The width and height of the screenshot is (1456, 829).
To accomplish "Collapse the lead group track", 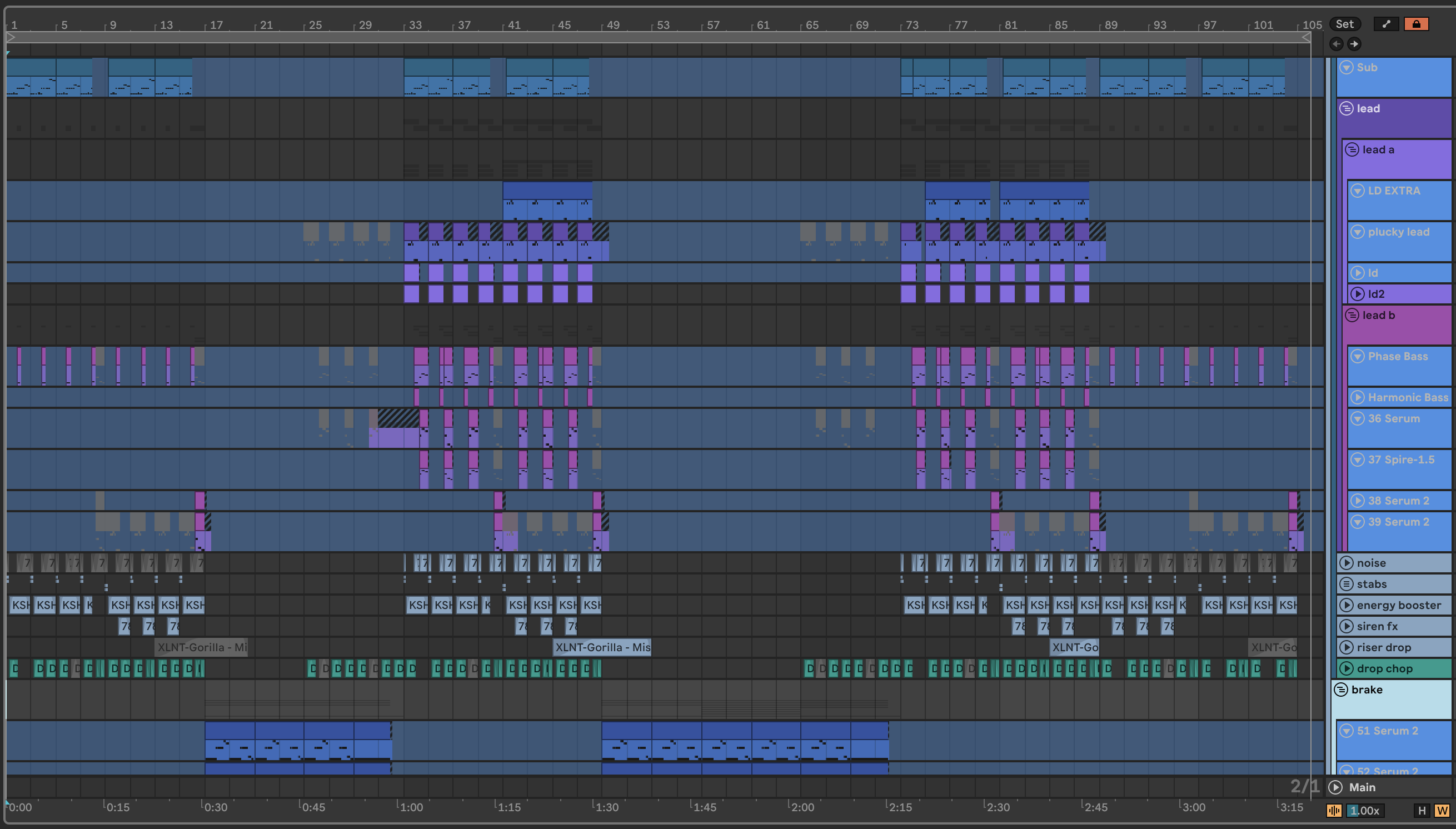I will pyautogui.click(x=1347, y=108).
